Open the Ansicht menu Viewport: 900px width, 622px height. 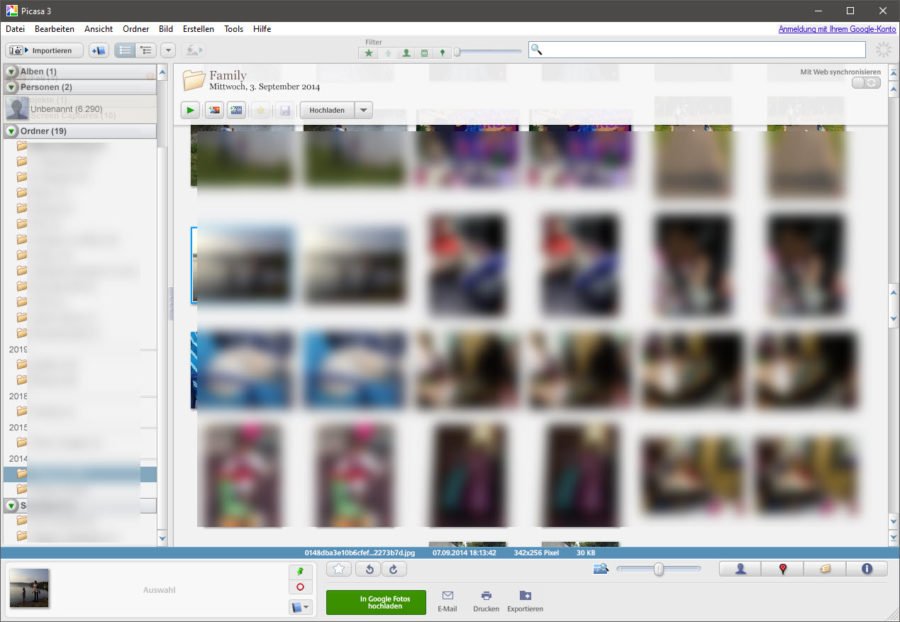click(x=98, y=29)
